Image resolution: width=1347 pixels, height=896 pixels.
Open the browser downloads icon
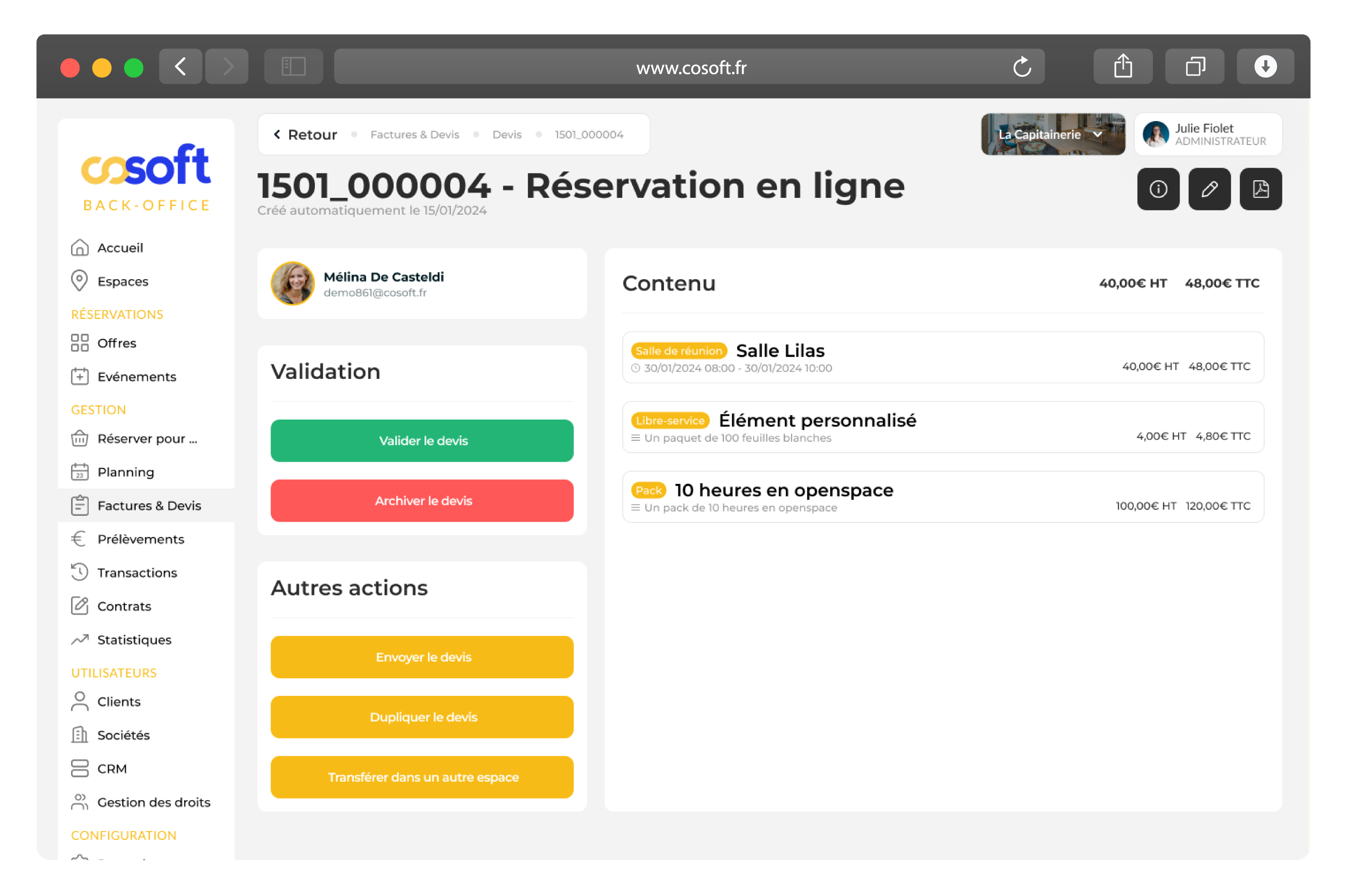point(1265,67)
